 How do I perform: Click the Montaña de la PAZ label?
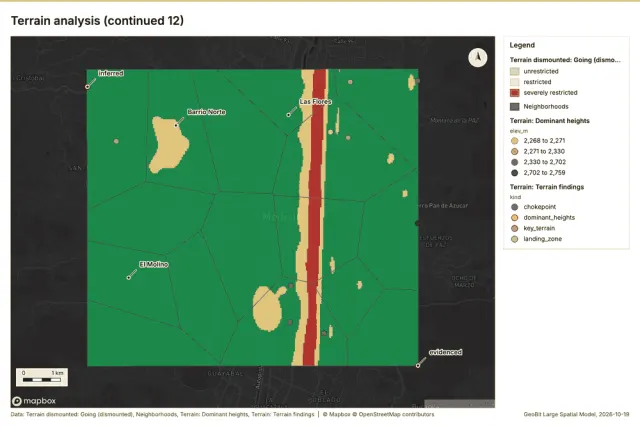(x=455, y=120)
